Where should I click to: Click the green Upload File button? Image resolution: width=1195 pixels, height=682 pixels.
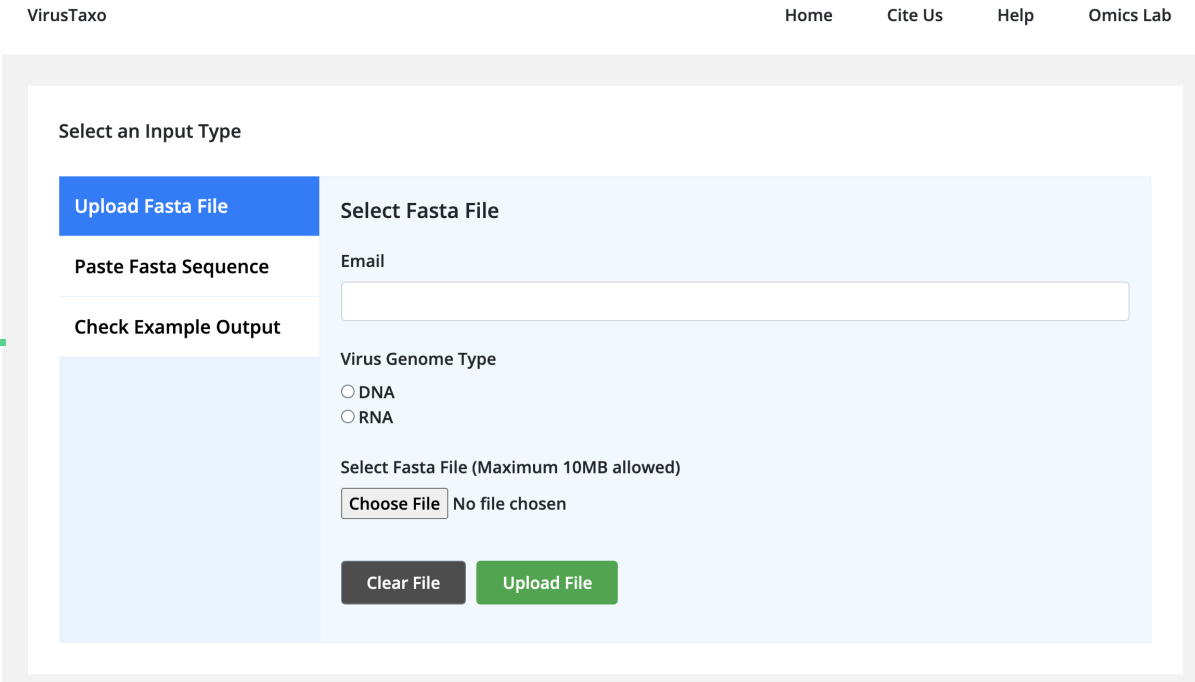click(x=547, y=583)
